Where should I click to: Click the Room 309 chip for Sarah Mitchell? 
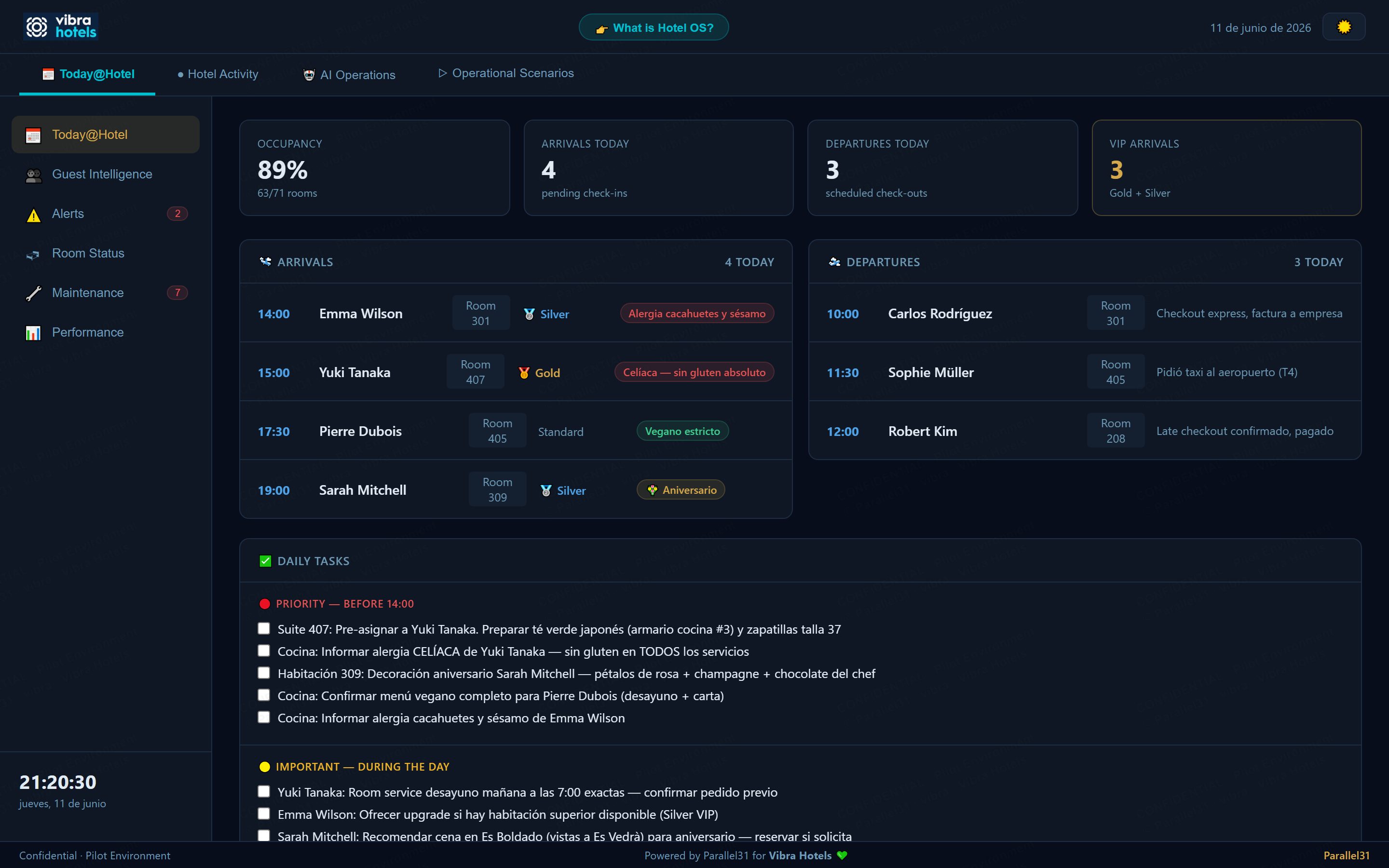pos(497,489)
